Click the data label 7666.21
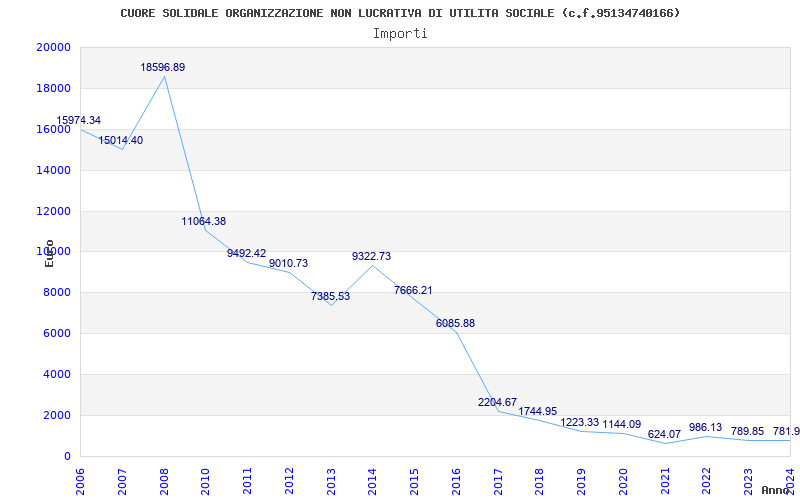Screen dimensions: 800x500 (413, 290)
